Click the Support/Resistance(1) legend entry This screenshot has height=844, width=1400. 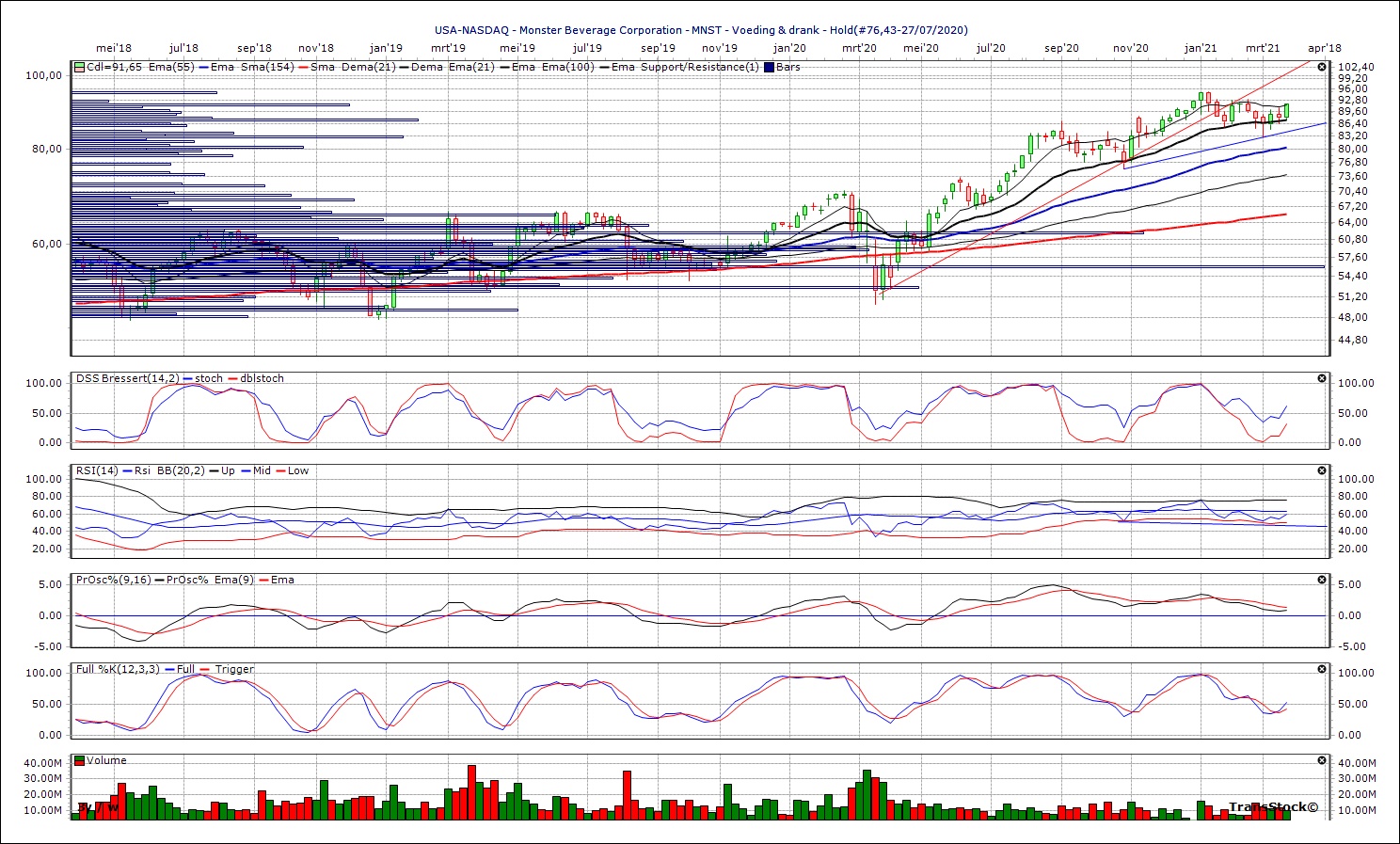pyautogui.click(x=700, y=67)
